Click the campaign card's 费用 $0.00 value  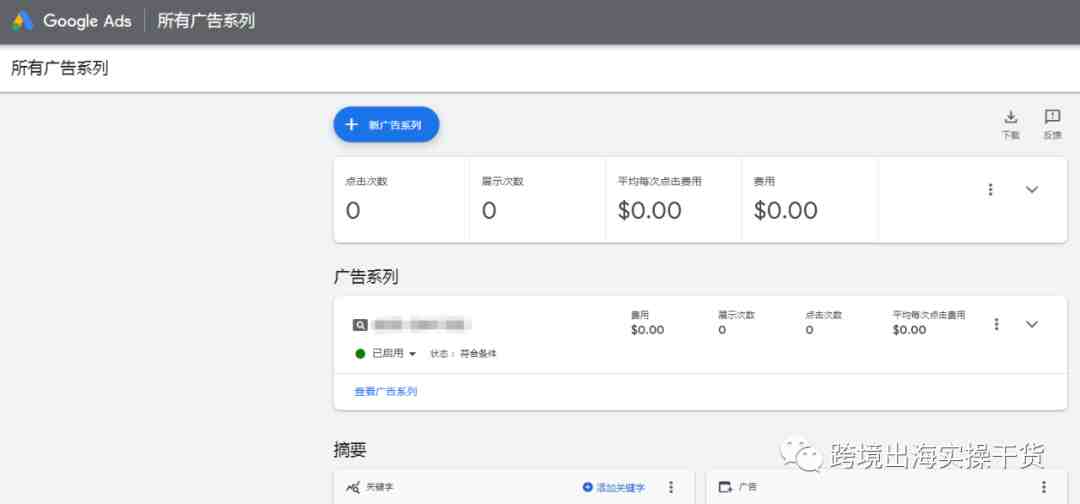coord(647,330)
